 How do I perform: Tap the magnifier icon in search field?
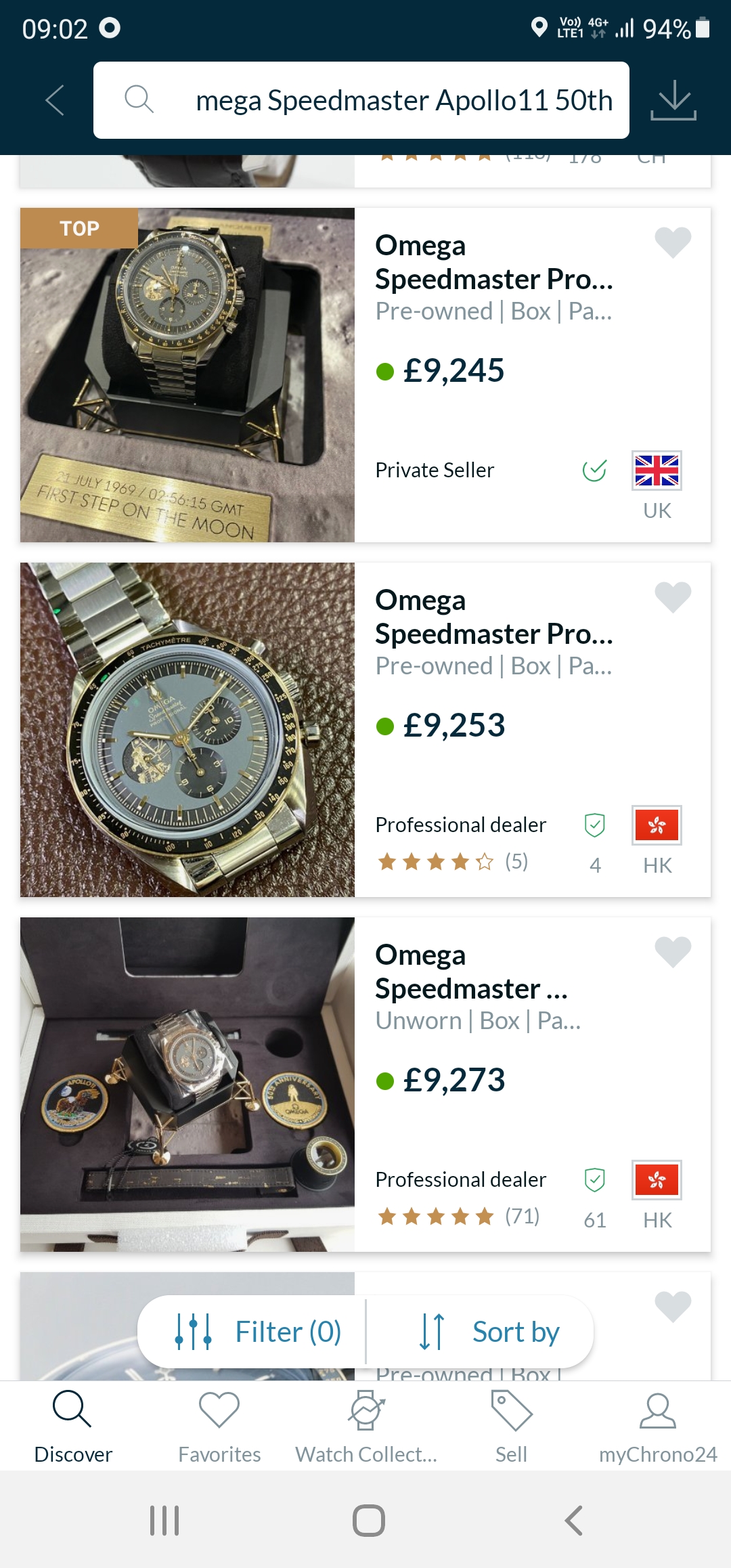(x=139, y=100)
